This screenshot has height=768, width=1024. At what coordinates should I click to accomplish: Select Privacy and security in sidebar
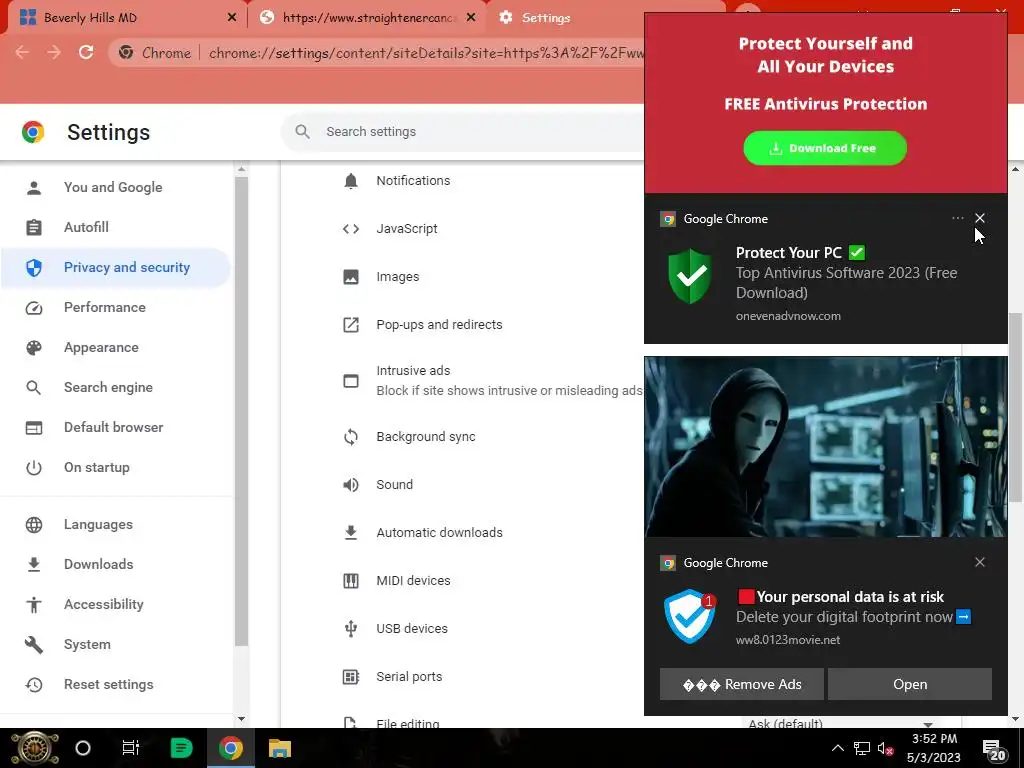pos(115,268)
